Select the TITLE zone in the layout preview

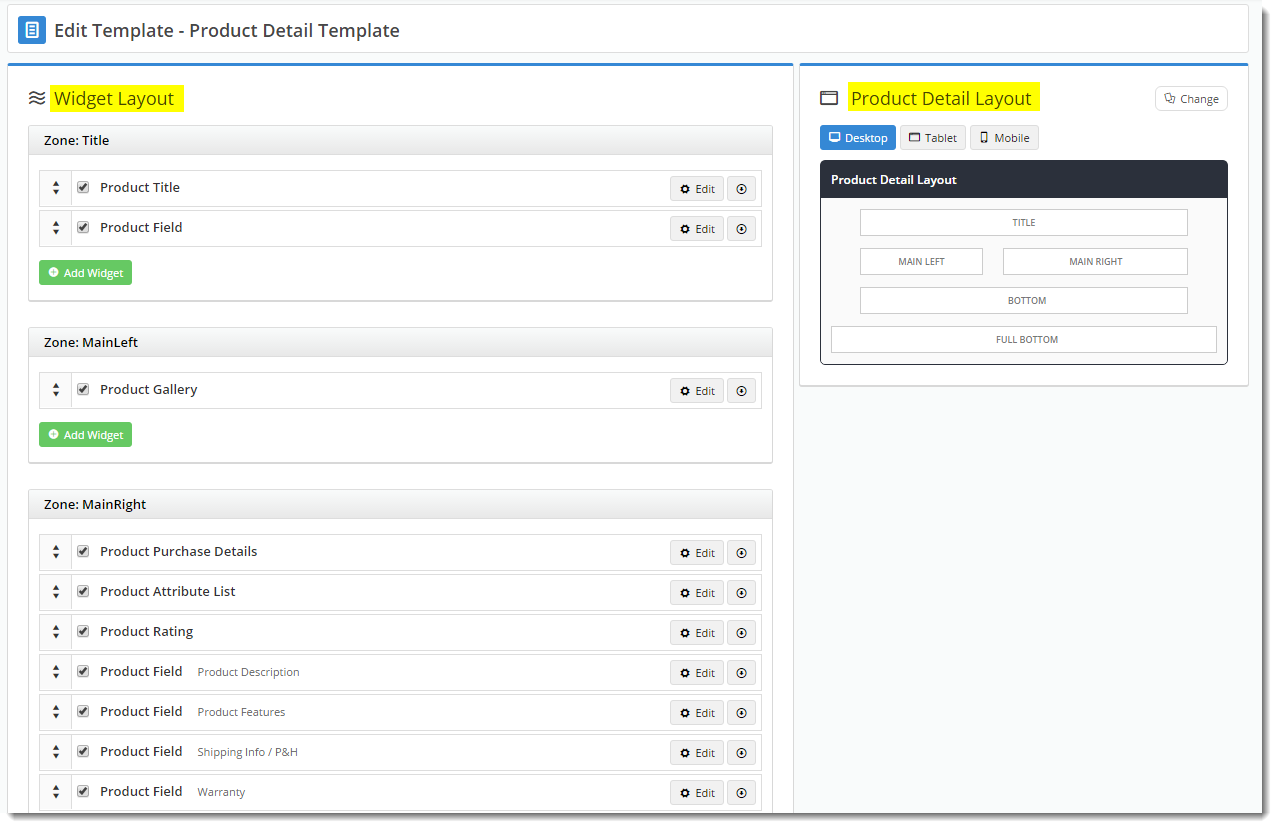[1024, 223]
